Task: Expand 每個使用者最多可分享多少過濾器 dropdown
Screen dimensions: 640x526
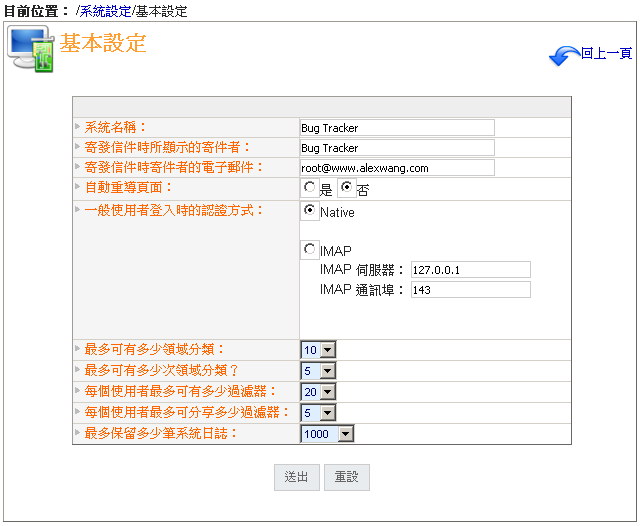Action: (319, 413)
